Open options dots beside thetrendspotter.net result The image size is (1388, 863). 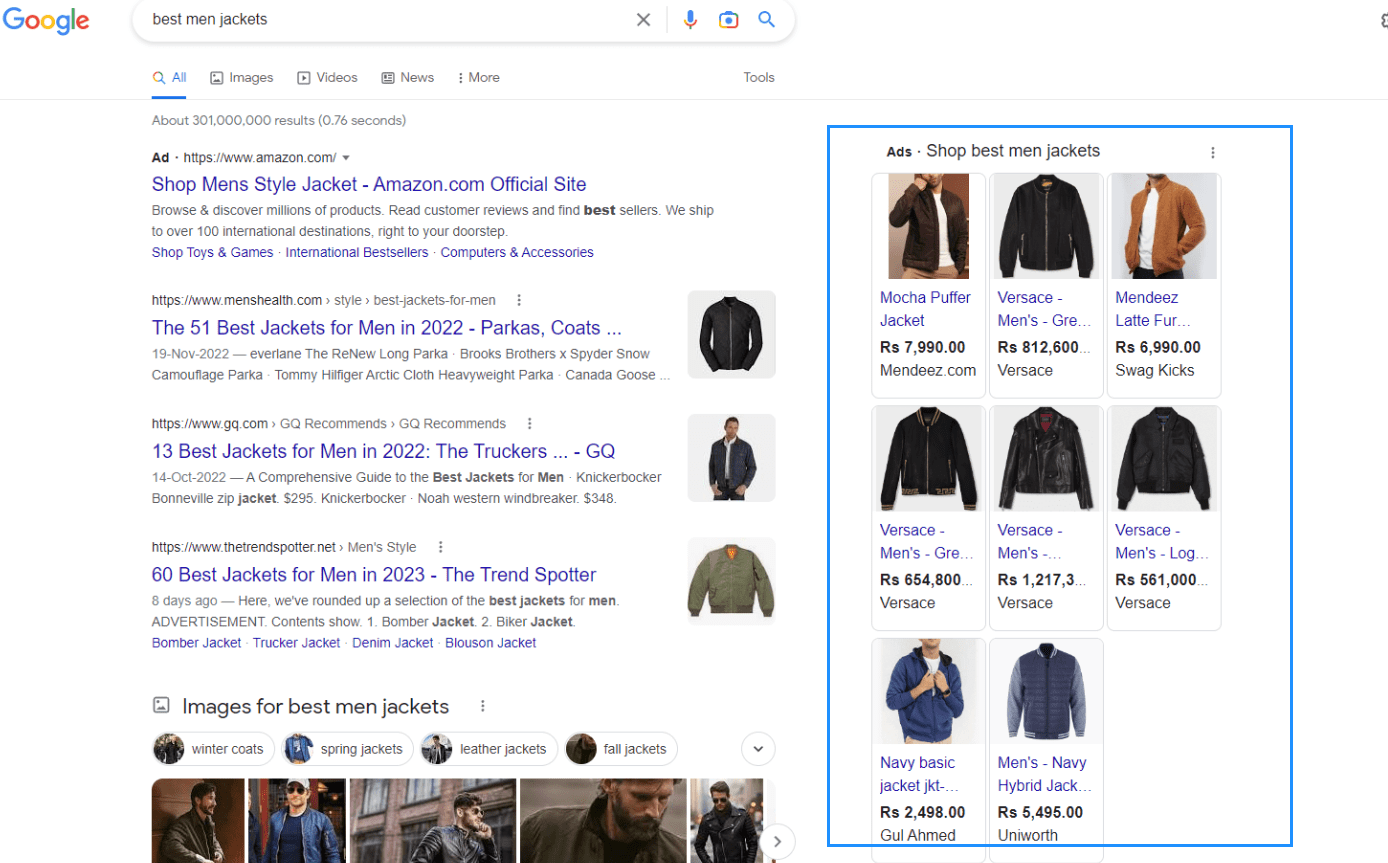(440, 547)
